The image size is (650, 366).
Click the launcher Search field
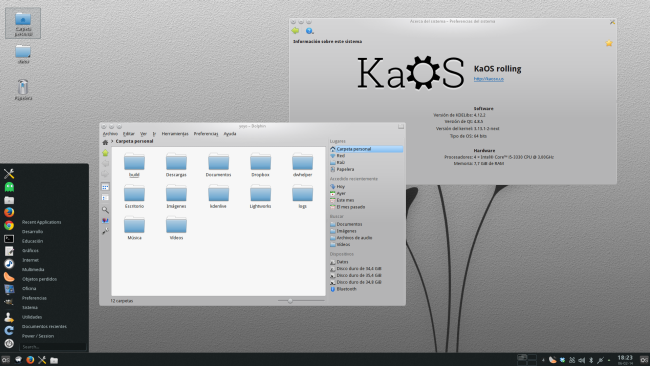point(53,347)
